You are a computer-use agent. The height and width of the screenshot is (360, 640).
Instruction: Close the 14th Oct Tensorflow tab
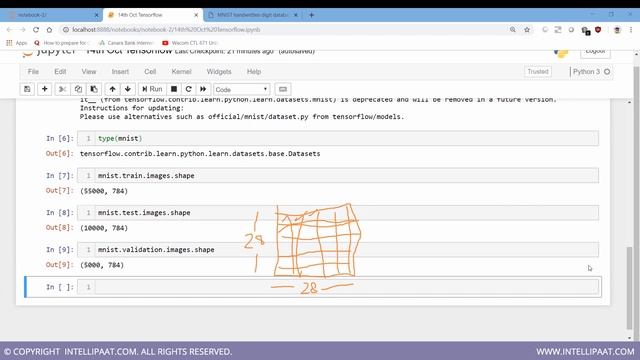[196, 15]
